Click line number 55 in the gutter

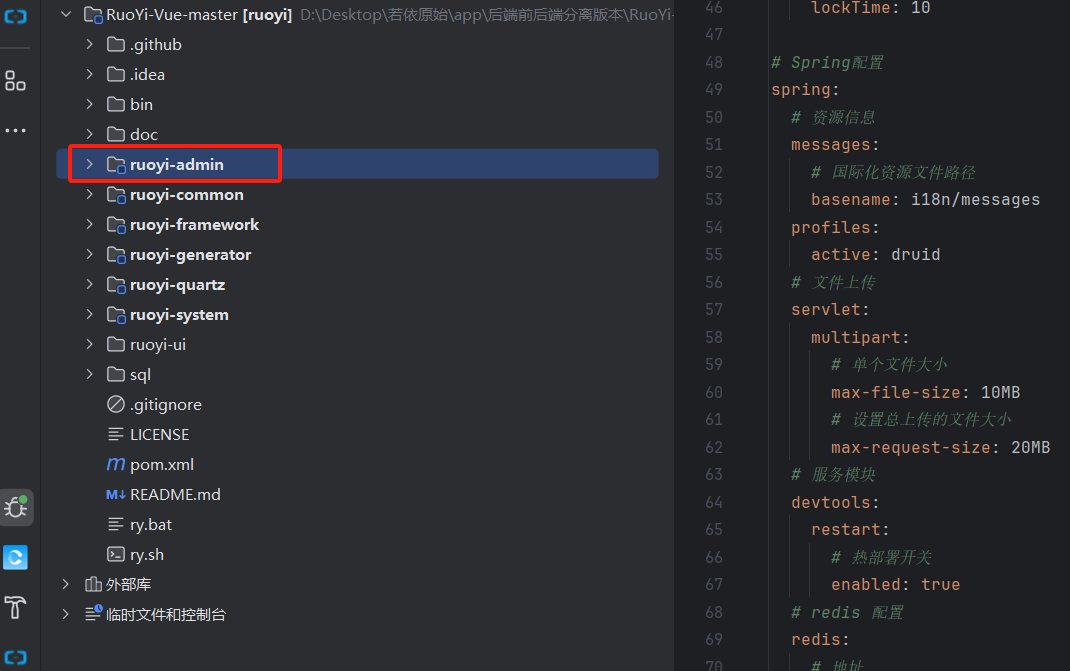[714, 255]
